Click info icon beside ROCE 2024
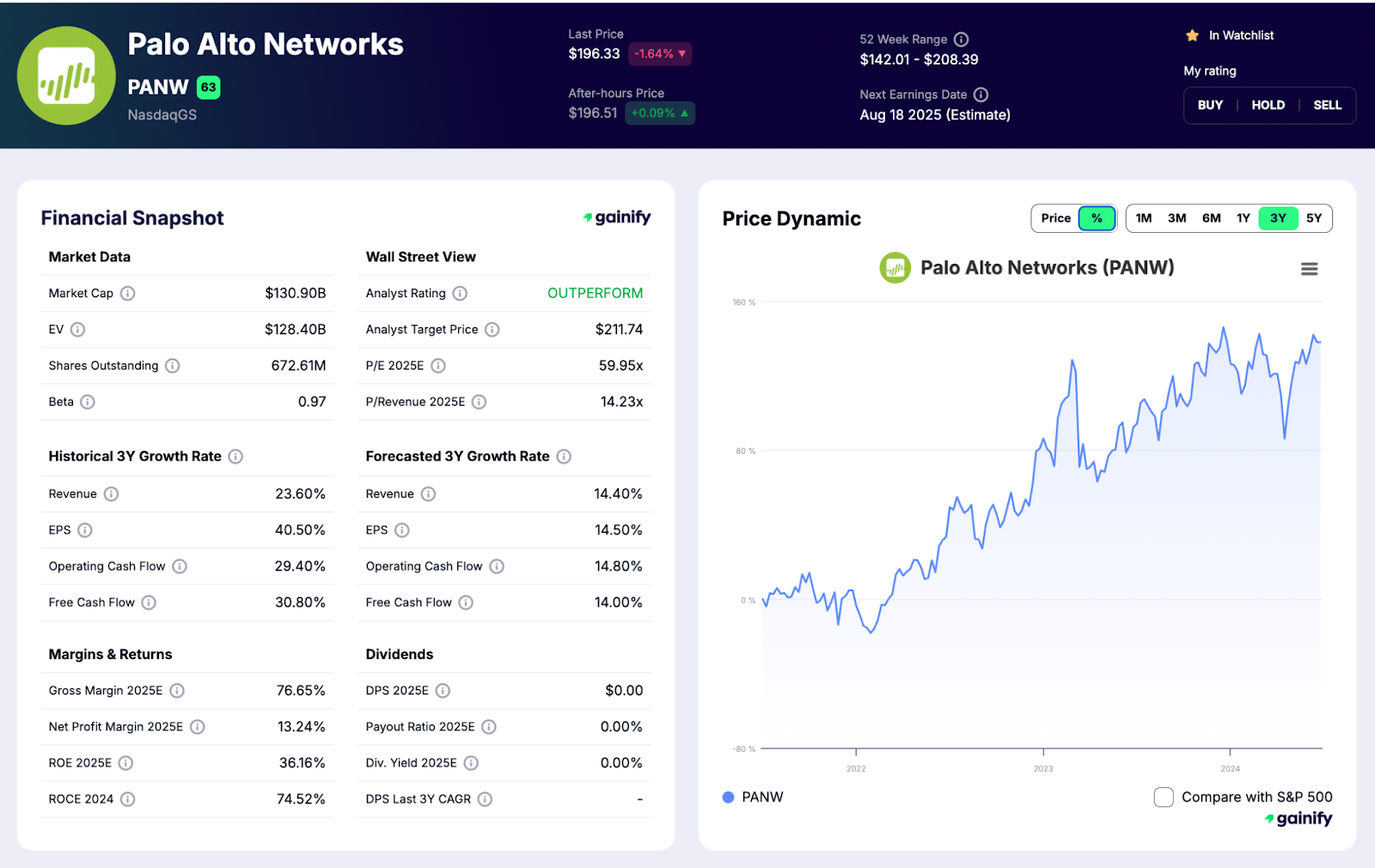The height and width of the screenshot is (868, 1375). coord(127,798)
